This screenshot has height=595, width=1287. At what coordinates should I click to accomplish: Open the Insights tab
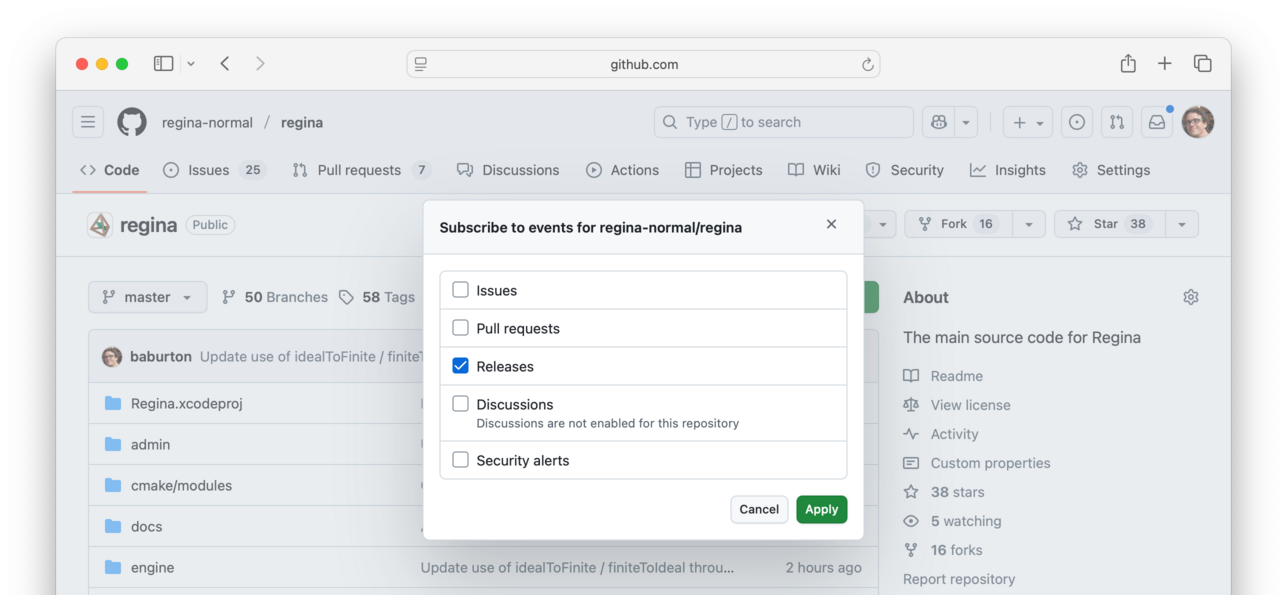(1008, 170)
